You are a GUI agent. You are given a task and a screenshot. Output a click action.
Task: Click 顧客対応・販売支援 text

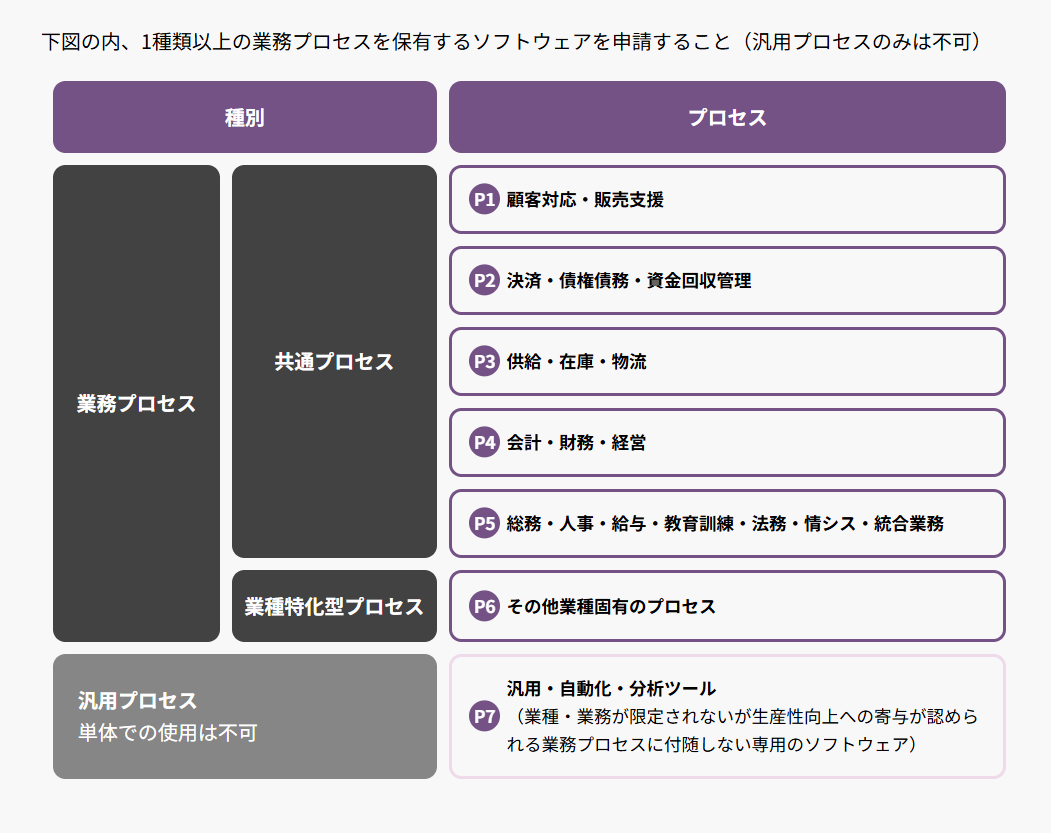point(585,200)
